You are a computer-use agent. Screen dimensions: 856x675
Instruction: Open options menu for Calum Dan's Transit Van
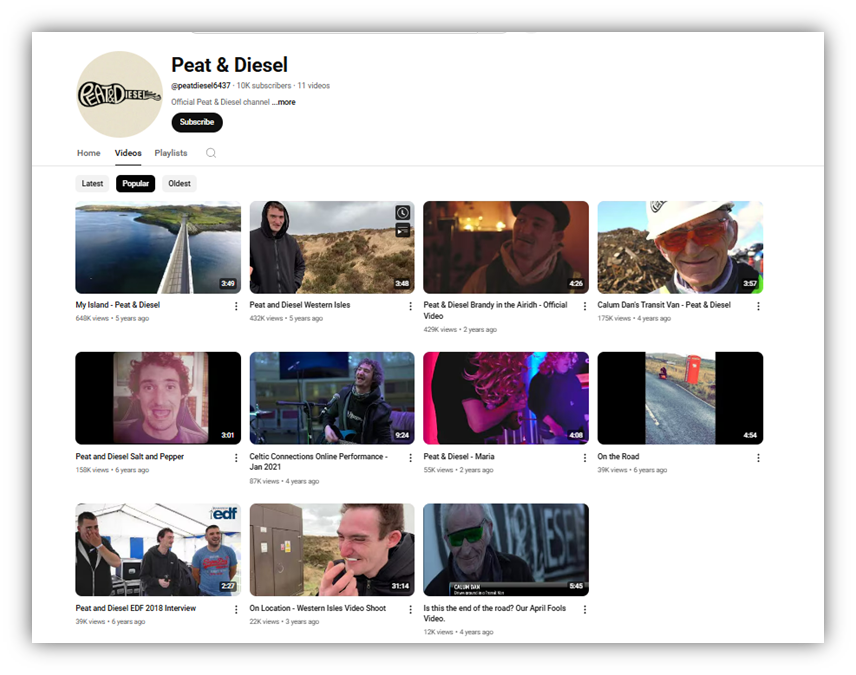(758, 306)
